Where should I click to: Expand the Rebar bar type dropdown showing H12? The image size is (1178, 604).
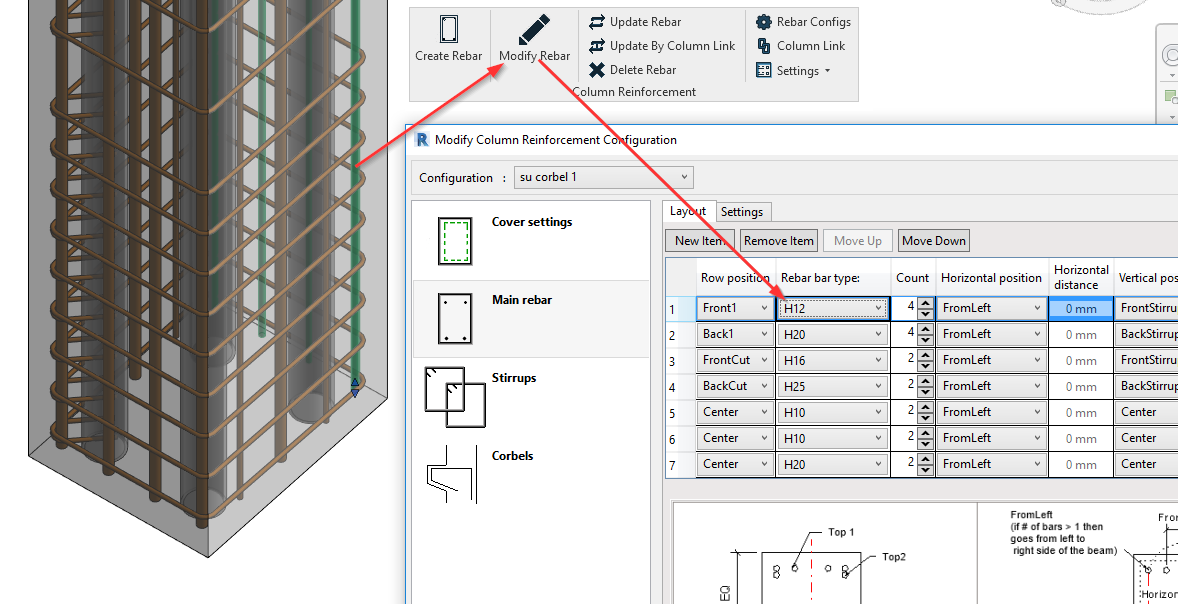877,307
